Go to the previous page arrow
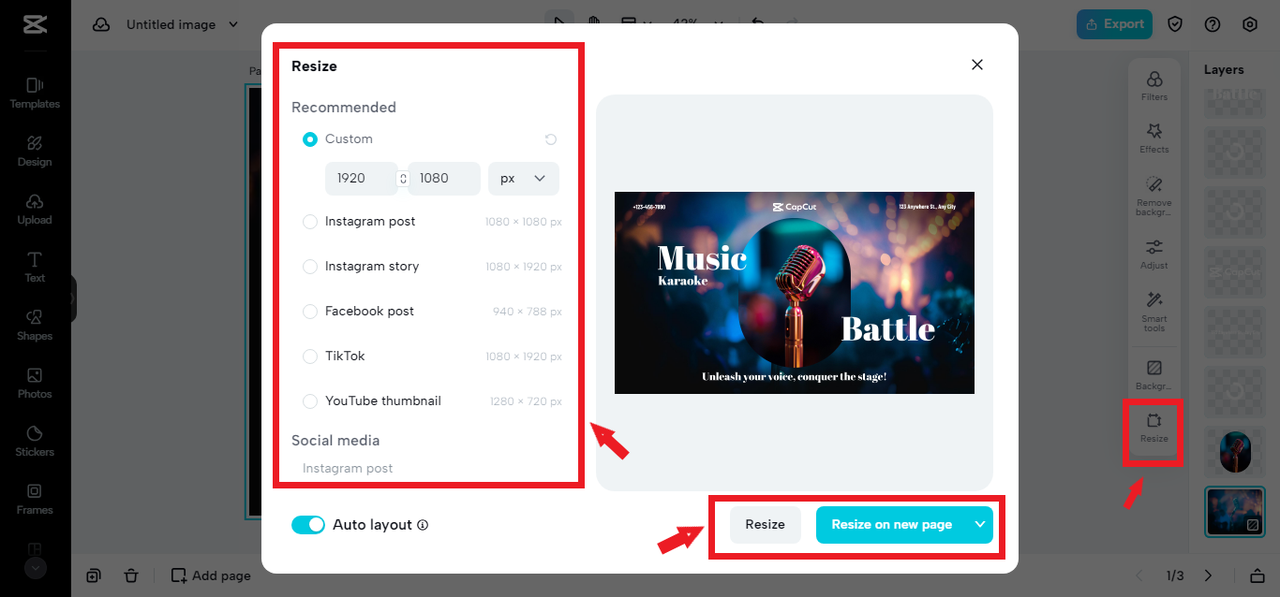The width and height of the screenshot is (1280, 597). (1141, 575)
